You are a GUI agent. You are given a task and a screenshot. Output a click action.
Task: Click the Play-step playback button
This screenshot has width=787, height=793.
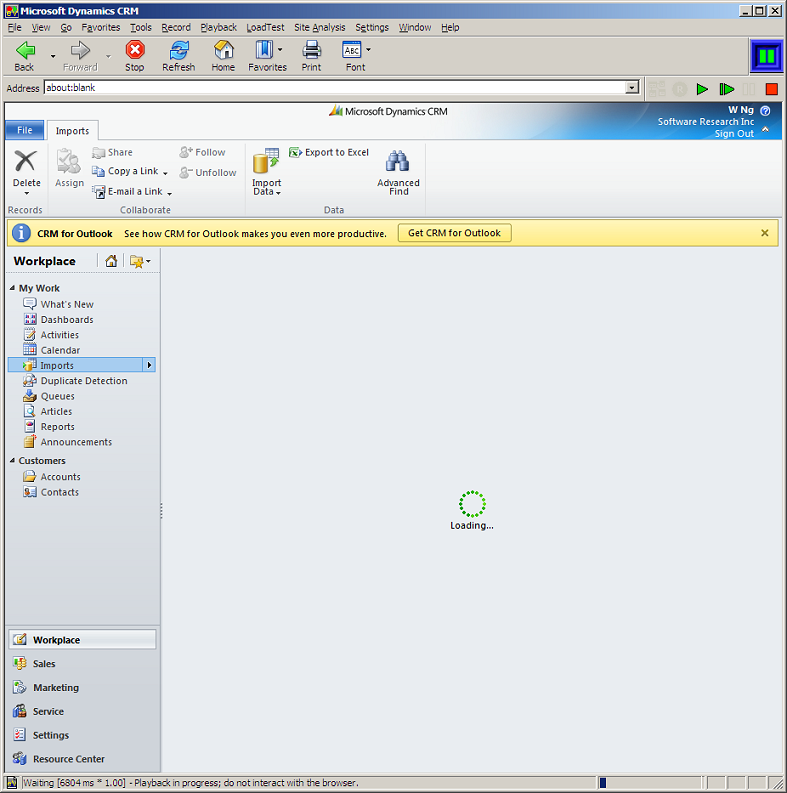click(726, 90)
